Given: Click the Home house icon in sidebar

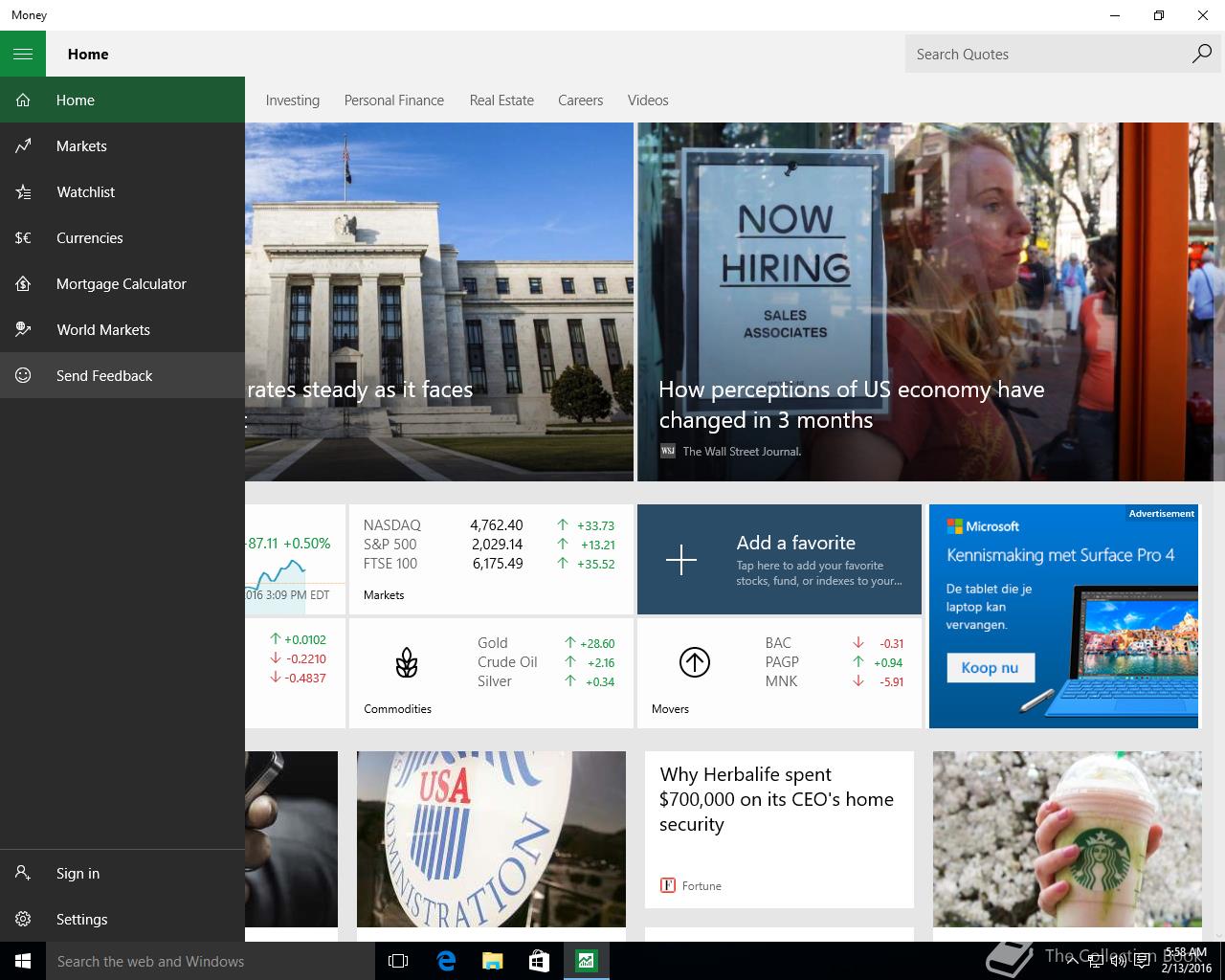Looking at the screenshot, I should (23, 100).
